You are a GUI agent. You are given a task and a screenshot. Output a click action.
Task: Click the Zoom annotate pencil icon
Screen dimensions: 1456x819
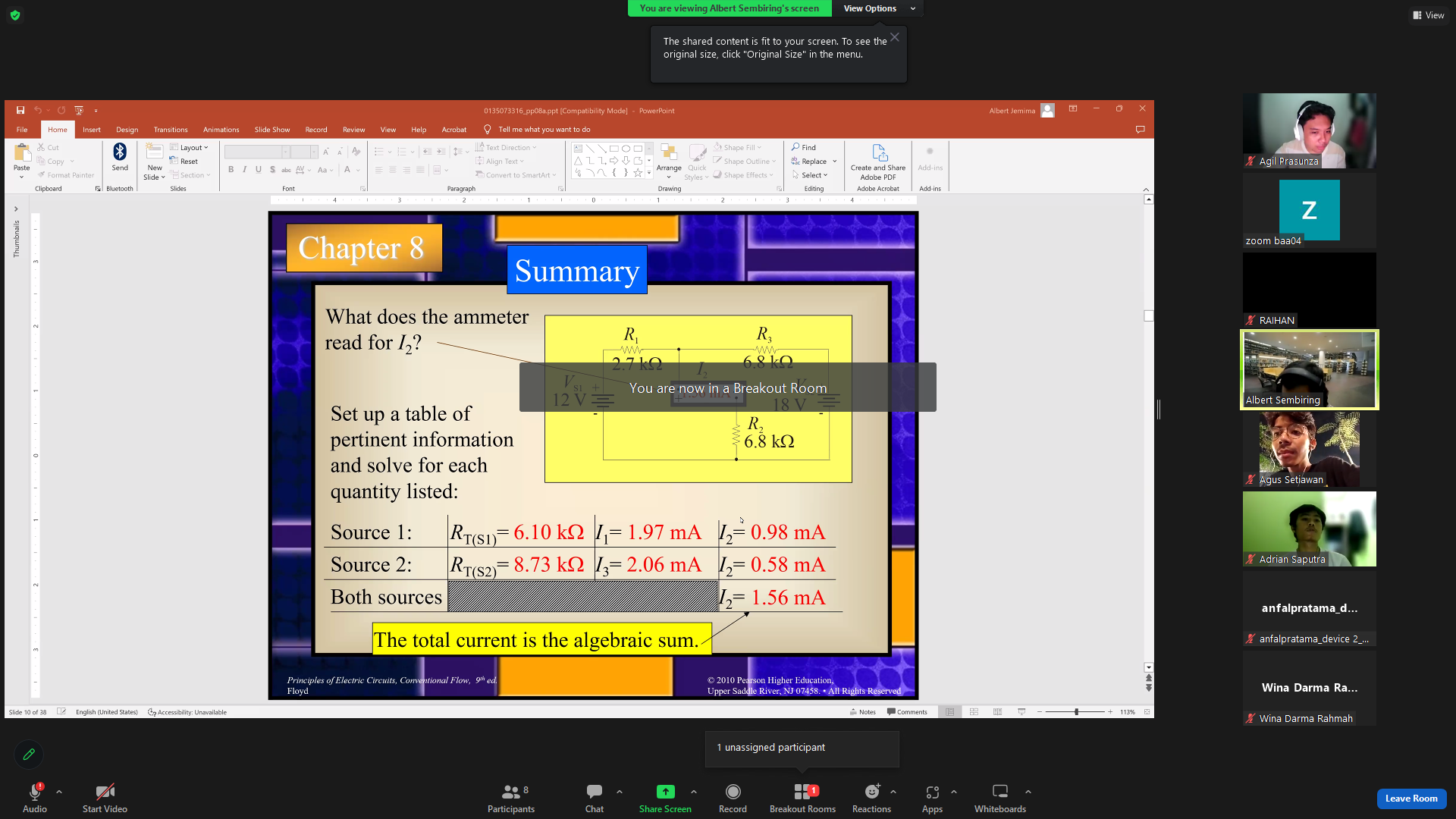(x=29, y=755)
